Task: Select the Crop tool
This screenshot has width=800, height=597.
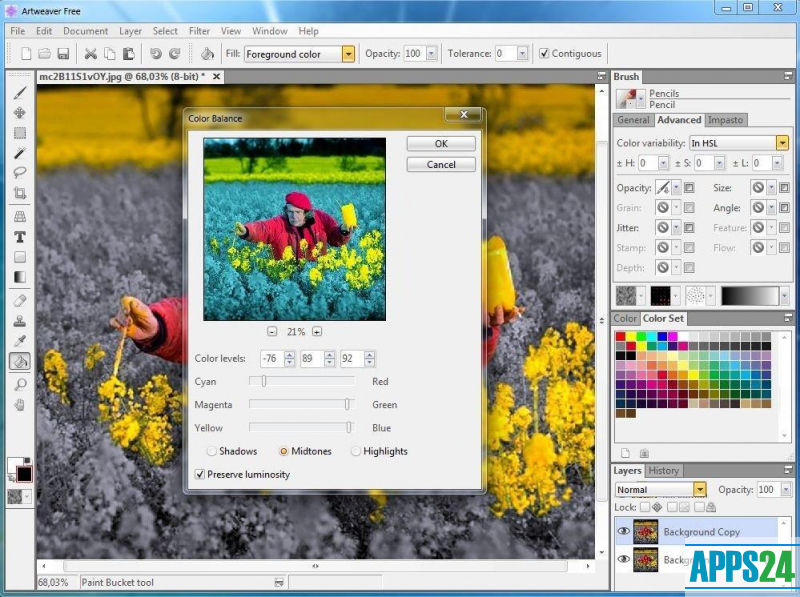Action: (x=19, y=193)
